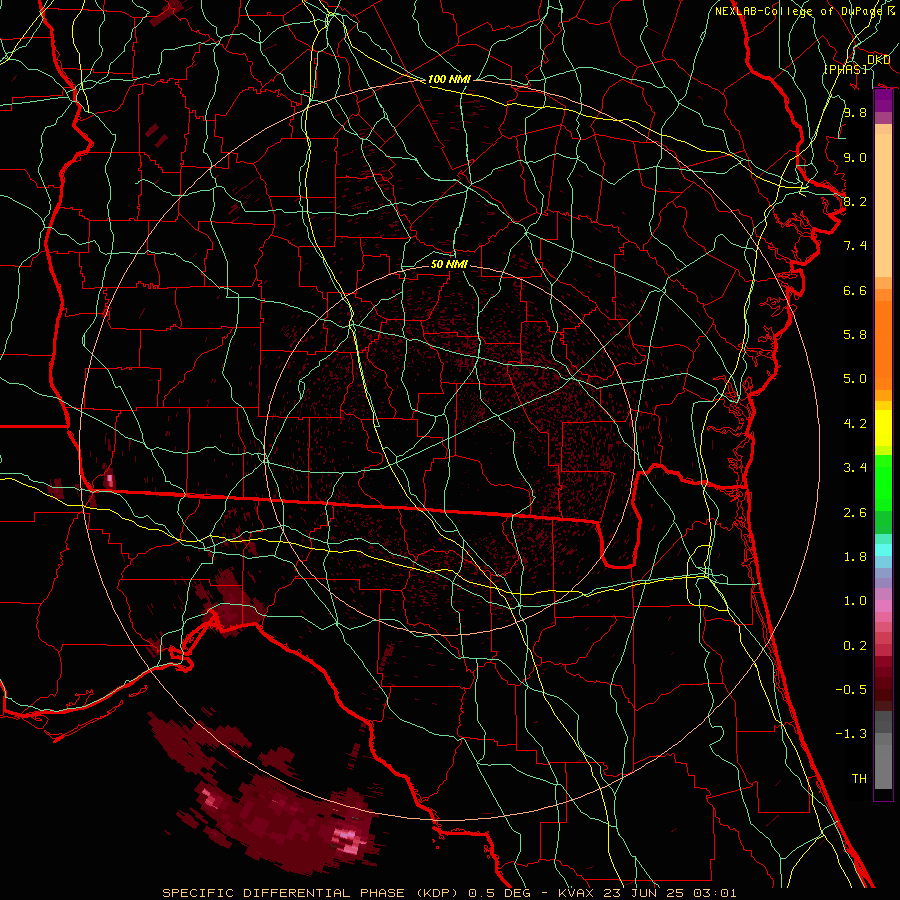This screenshot has height=900, width=900.
Task: Click the 100 NMI range ring label
Action: tap(449, 79)
